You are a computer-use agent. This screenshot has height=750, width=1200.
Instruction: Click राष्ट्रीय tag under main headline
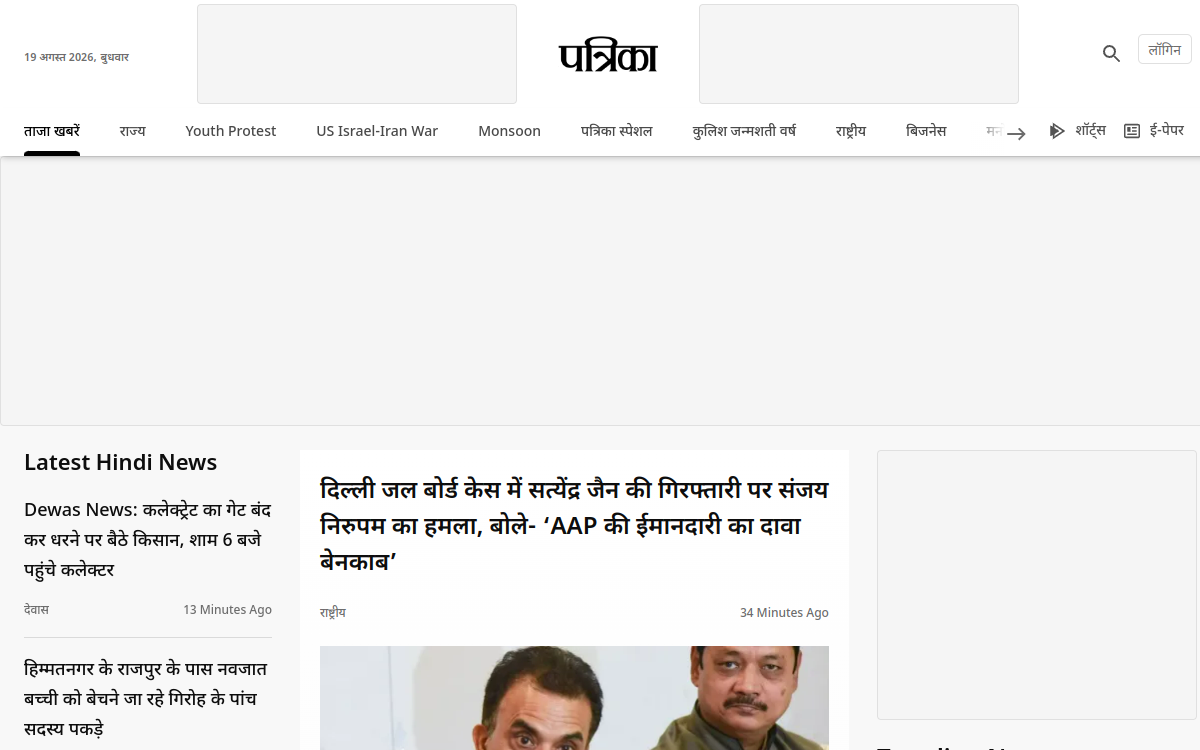tap(333, 613)
